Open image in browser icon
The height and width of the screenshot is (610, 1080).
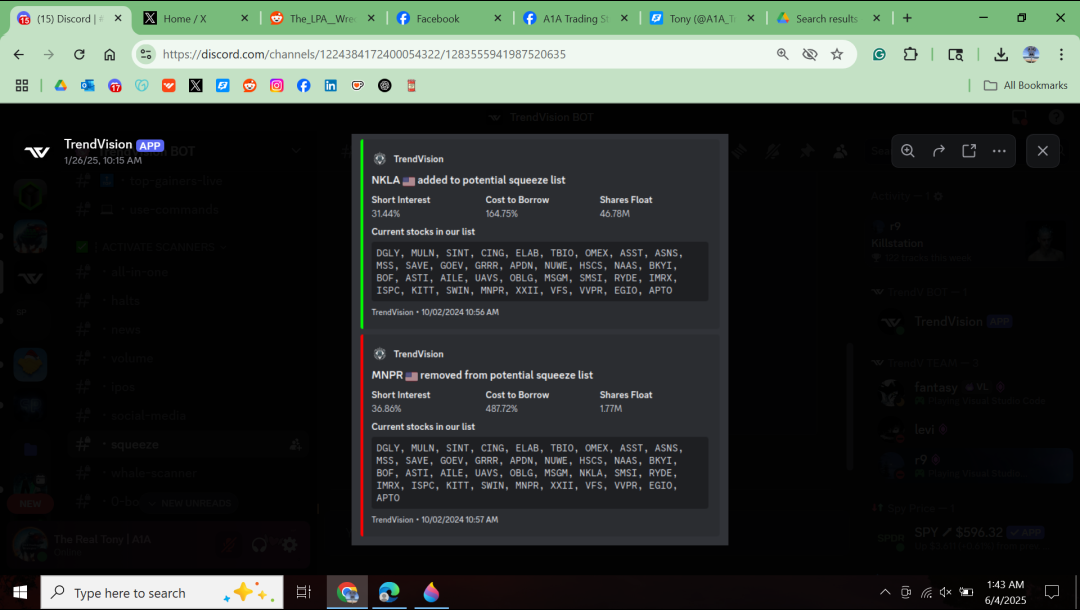[968, 151]
